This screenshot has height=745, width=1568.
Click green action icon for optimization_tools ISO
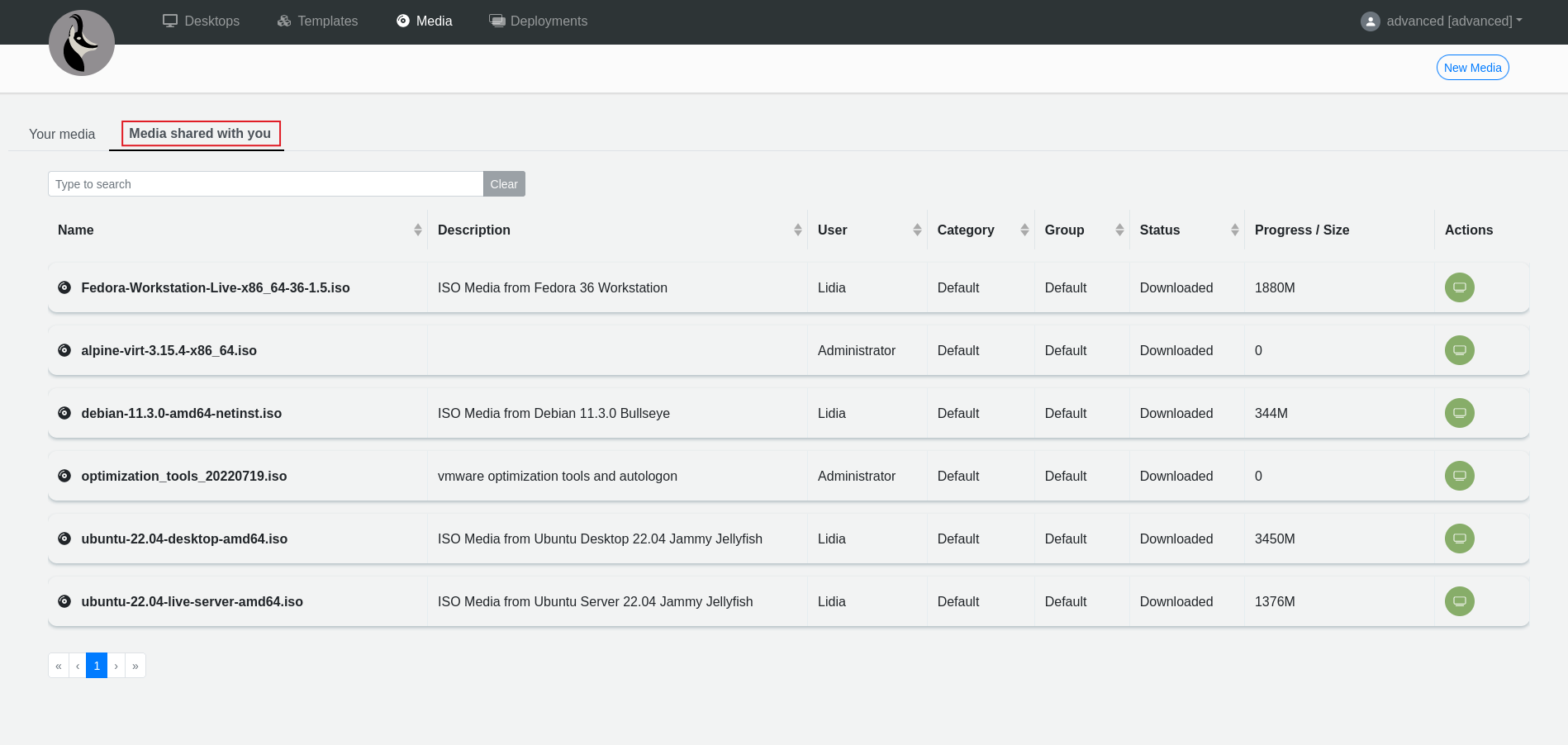(x=1459, y=476)
